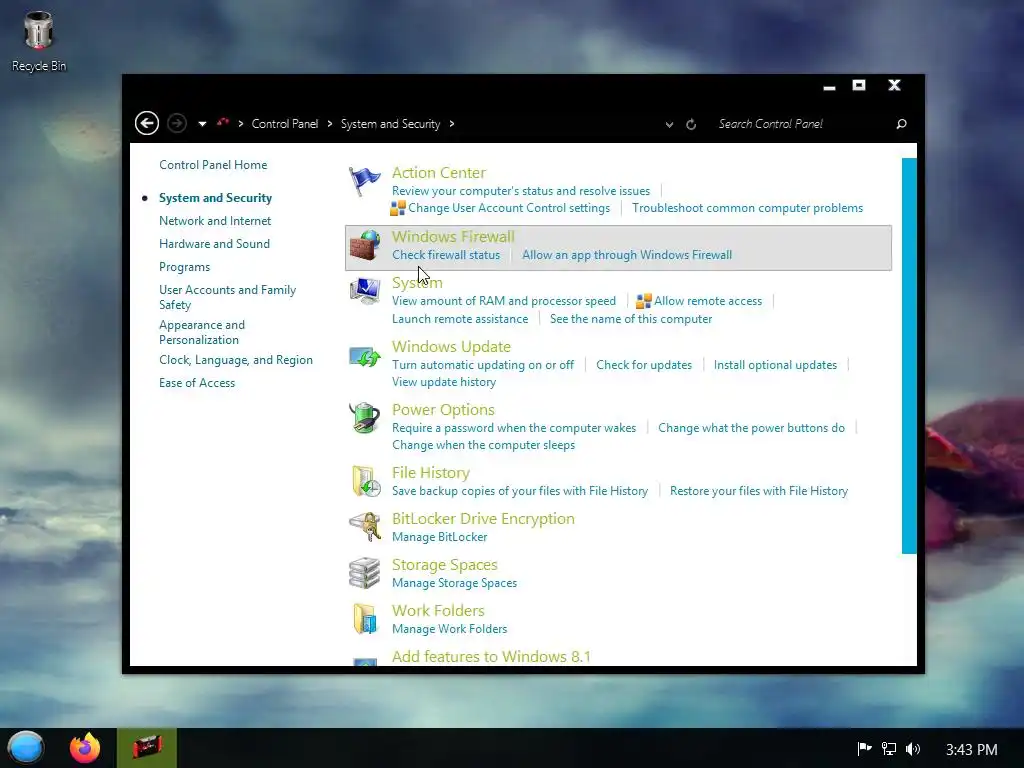
Task: Open Troubleshoot common computer problems
Action: click(747, 208)
